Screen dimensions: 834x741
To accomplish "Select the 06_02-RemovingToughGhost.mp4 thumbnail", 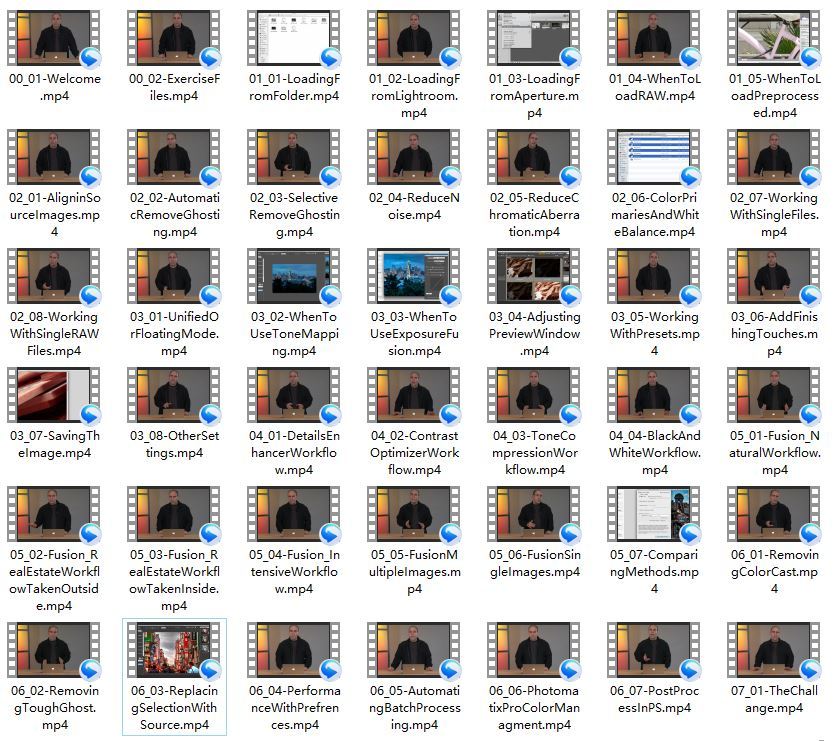I will click(54, 651).
